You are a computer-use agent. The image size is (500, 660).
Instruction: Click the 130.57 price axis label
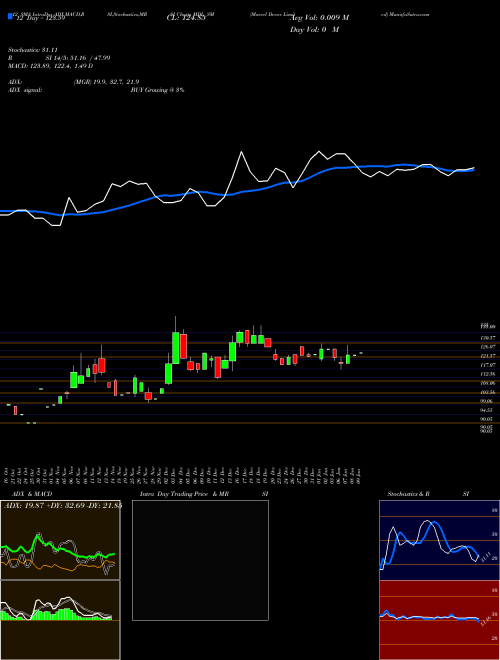pyautogui.click(x=488, y=338)
